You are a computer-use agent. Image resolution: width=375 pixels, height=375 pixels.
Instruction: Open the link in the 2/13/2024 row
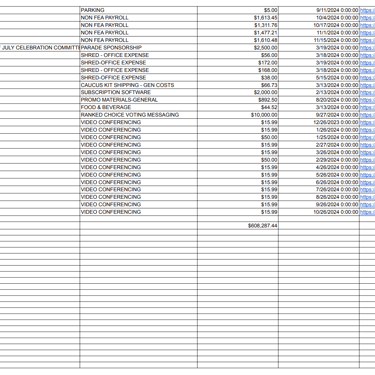[x=367, y=93]
